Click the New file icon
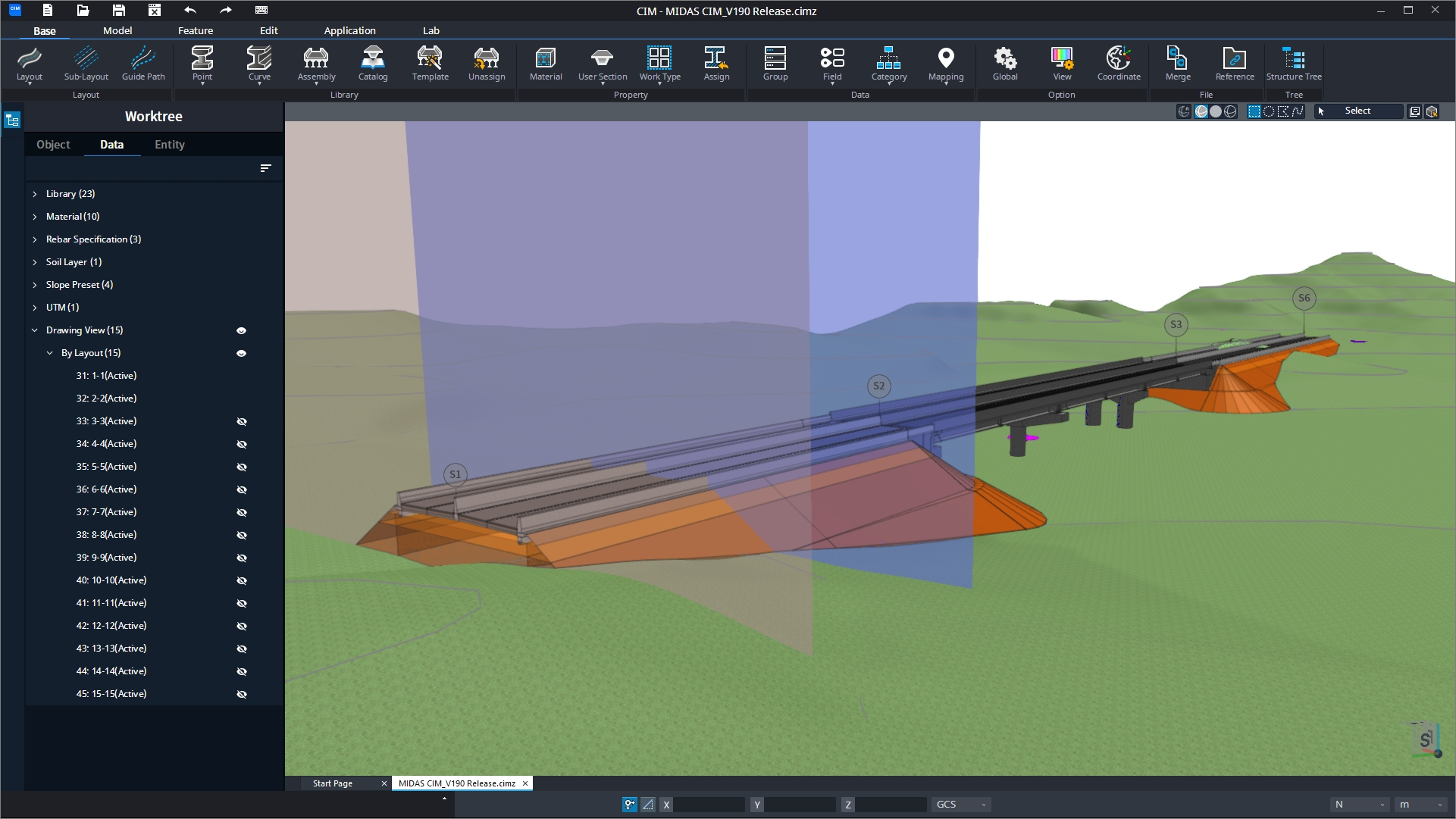 click(x=47, y=10)
